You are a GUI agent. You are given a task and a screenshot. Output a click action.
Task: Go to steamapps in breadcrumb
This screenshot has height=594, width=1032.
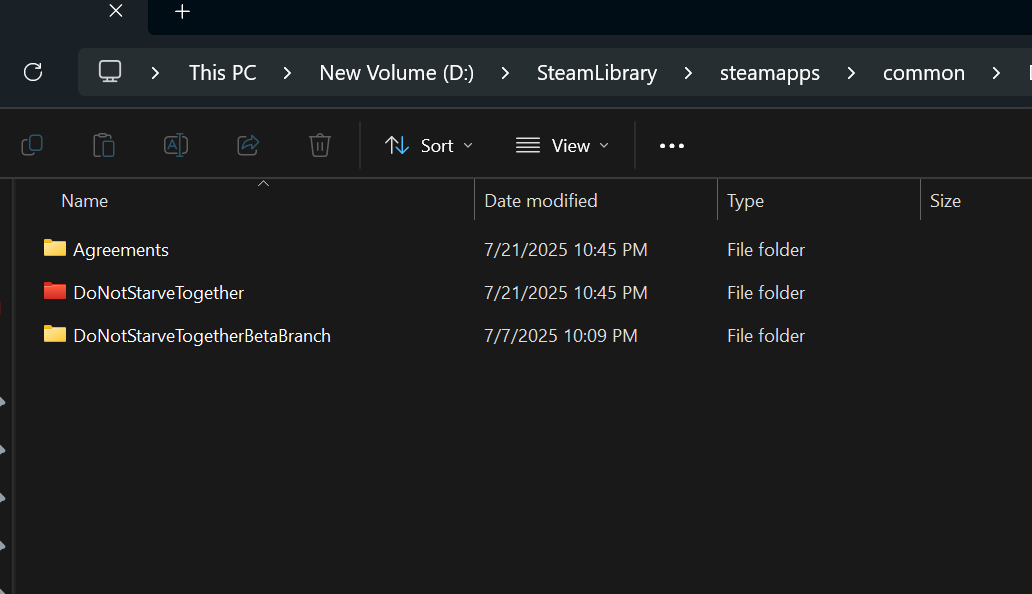click(x=769, y=73)
